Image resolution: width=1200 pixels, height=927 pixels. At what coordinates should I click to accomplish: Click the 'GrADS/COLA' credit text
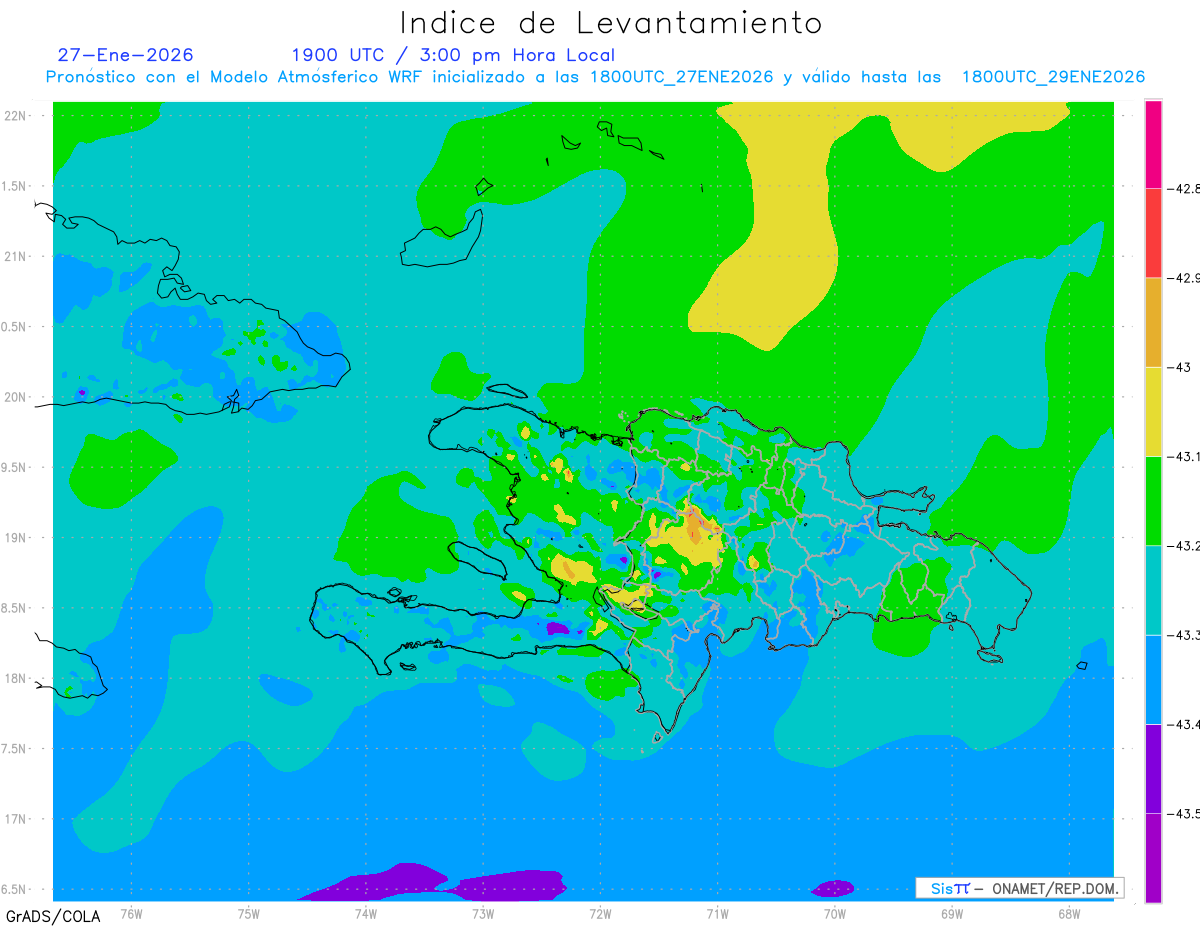53,916
